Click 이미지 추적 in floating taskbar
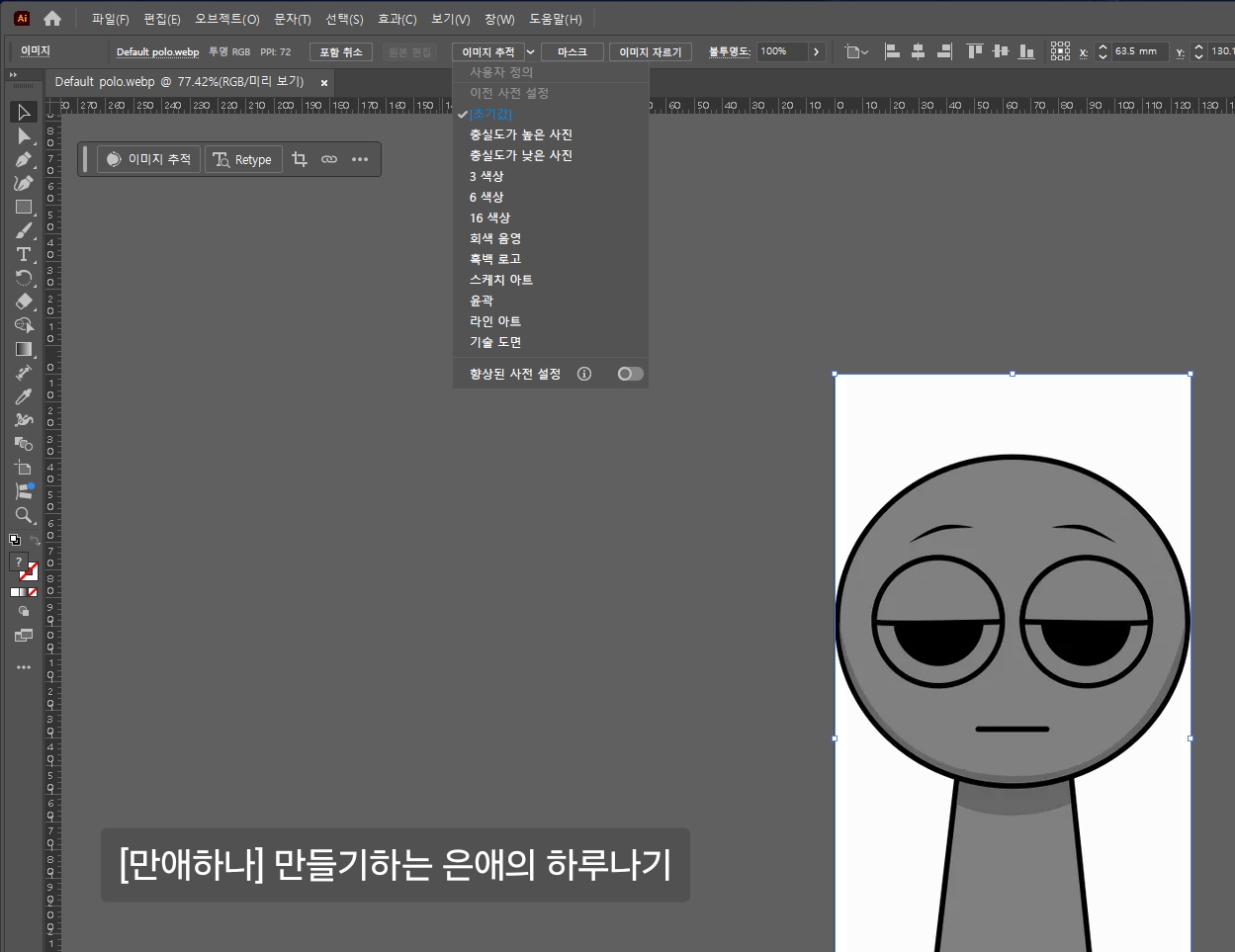Image resolution: width=1235 pixels, height=952 pixels. click(149, 159)
